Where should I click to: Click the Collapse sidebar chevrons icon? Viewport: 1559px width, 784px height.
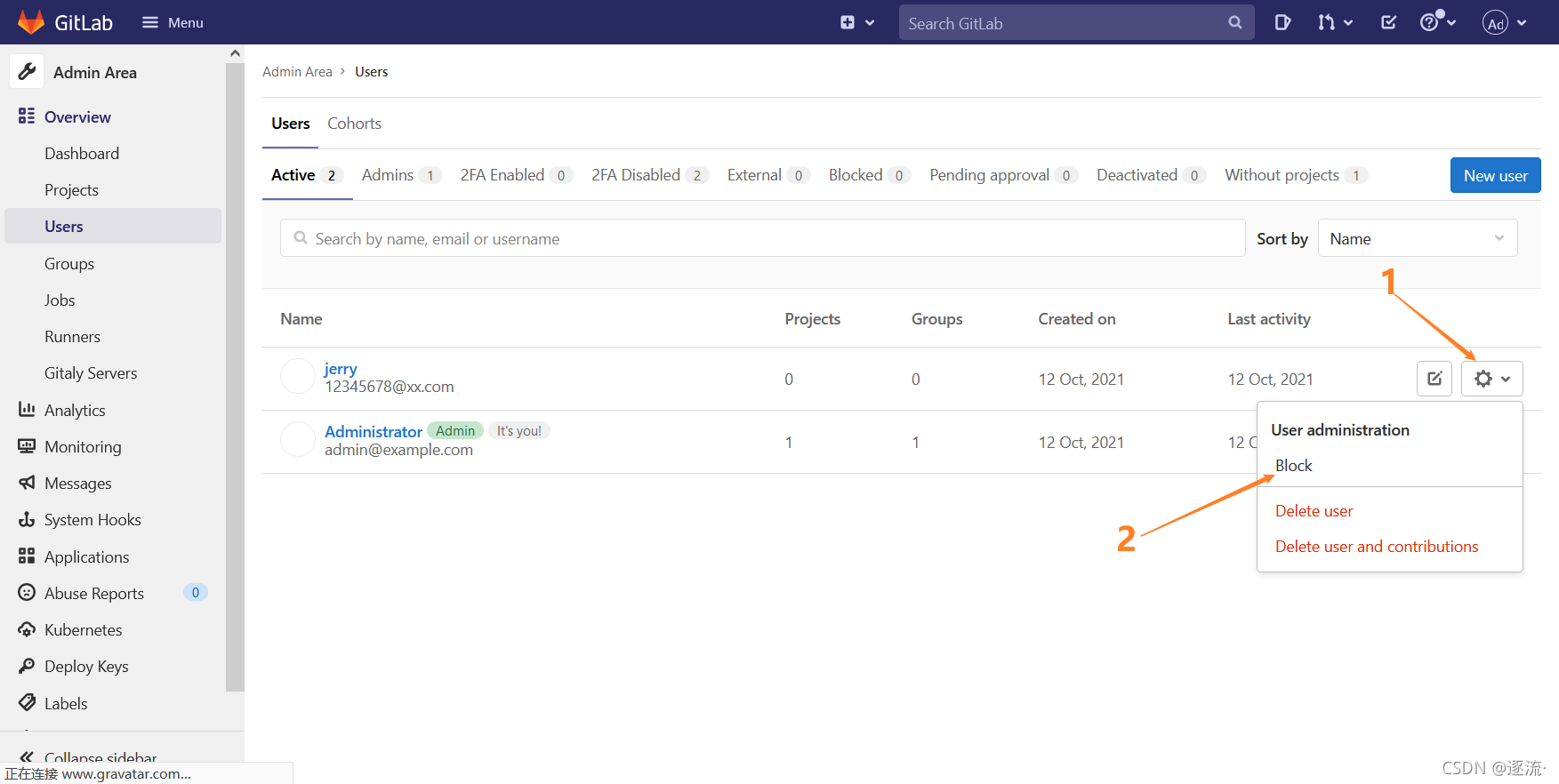pyautogui.click(x=27, y=757)
